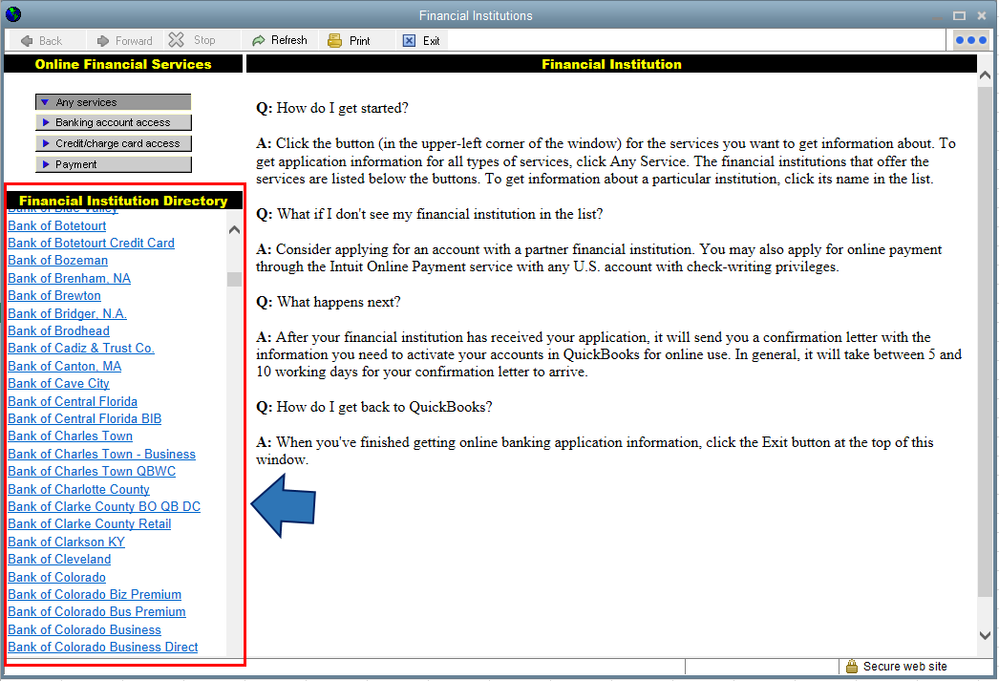Image resolution: width=999 pixels, height=681 pixels.
Task: Select Bank of Colorado Business Direct
Action: tap(103, 647)
